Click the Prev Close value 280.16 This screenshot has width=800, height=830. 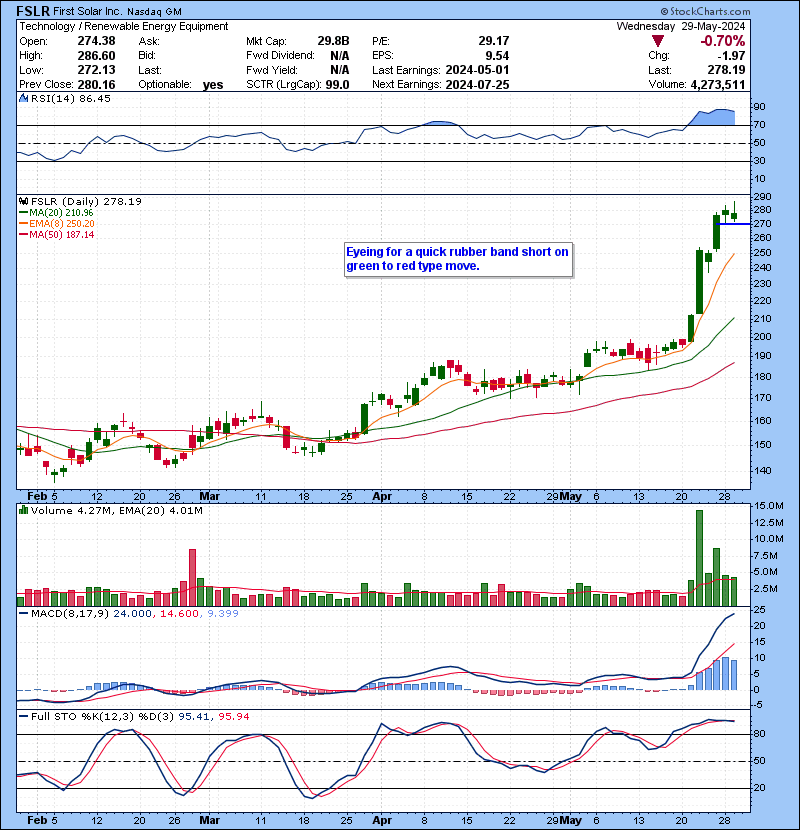pos(96,85)
